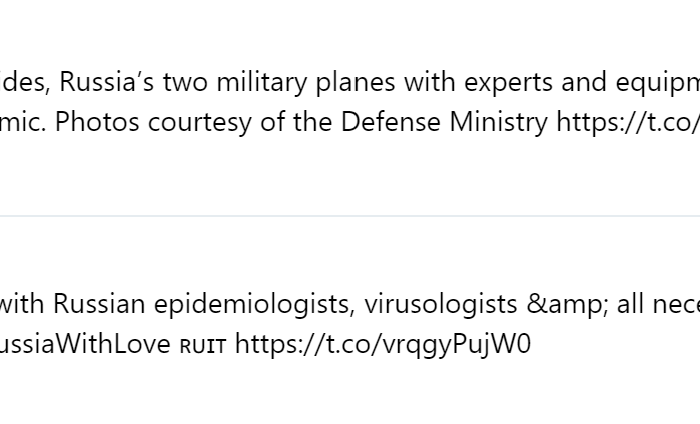Click the word "planes" in the first tweet
700x424 pixels.
(355, 83)
